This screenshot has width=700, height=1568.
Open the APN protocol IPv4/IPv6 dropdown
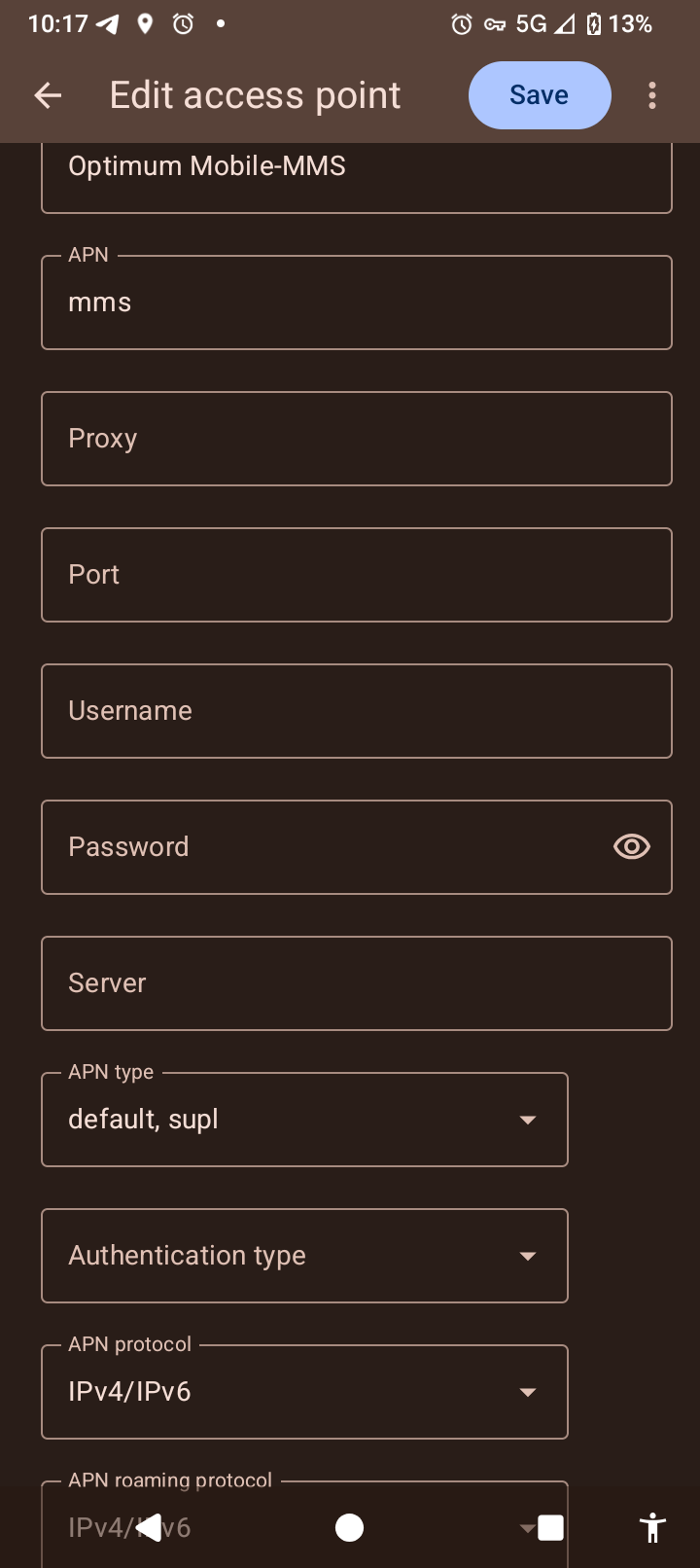point(304,1392)
